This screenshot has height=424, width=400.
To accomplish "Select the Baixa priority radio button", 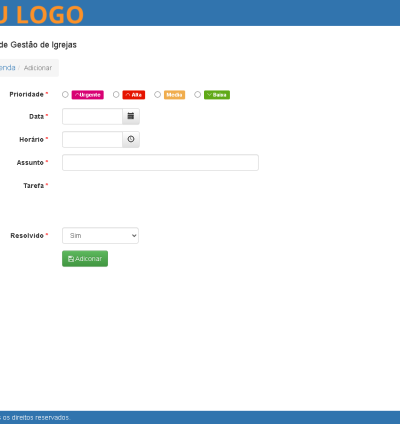I will tap(198, 95).
